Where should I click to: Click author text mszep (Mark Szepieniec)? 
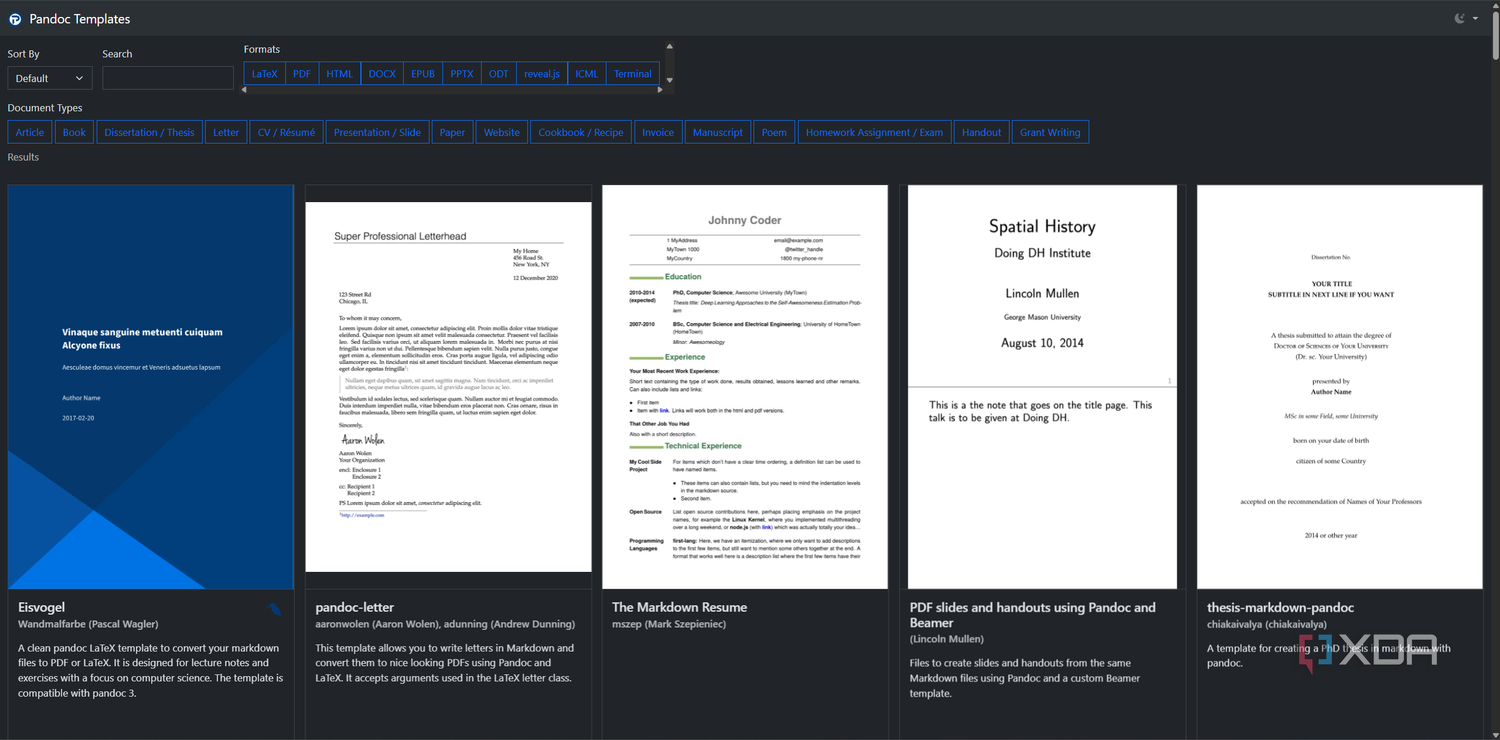pos(669,624)
